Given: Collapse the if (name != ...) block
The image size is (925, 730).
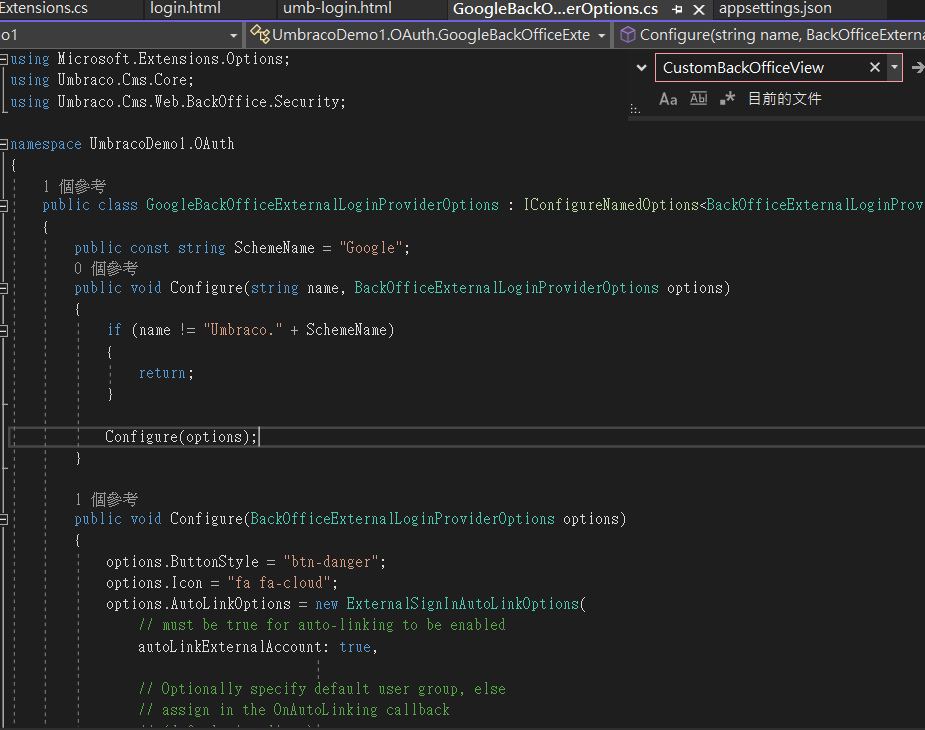Looking at the screenshot, I should click(x=4, y=330).
